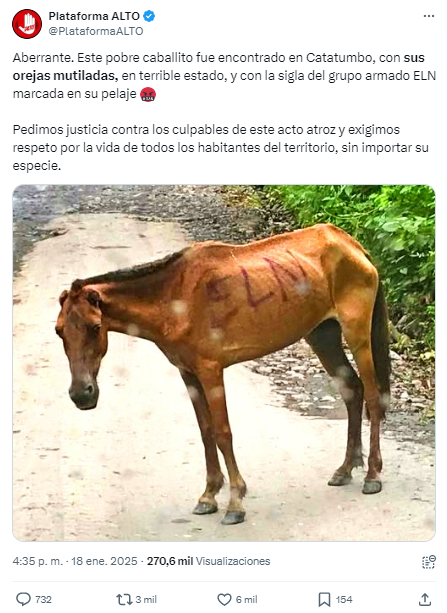The image size is (447, 613).
Task: Open the Plataforma ALTO display name
Action: 94,16
